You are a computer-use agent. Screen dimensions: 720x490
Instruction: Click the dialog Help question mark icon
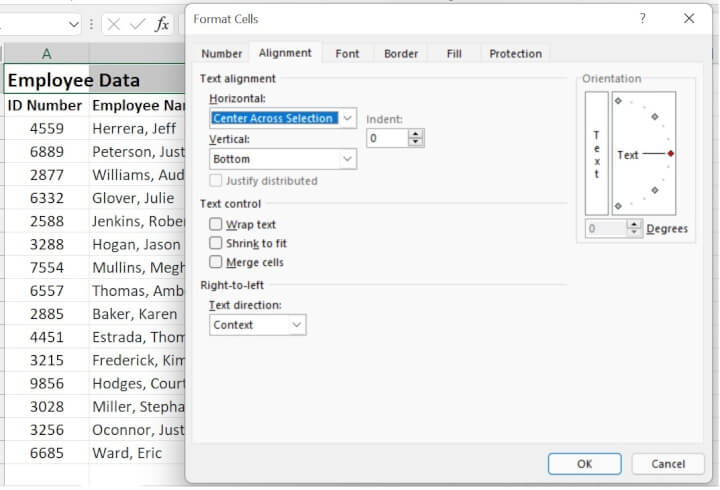[642, 18]
